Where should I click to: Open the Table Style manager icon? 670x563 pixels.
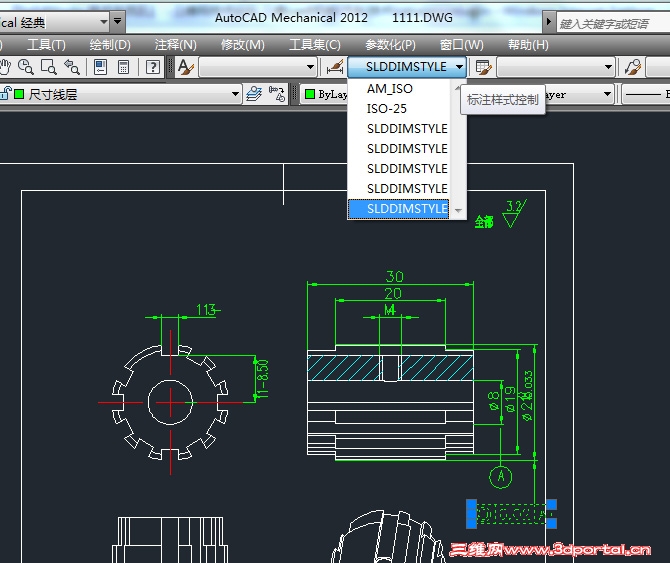483,67
